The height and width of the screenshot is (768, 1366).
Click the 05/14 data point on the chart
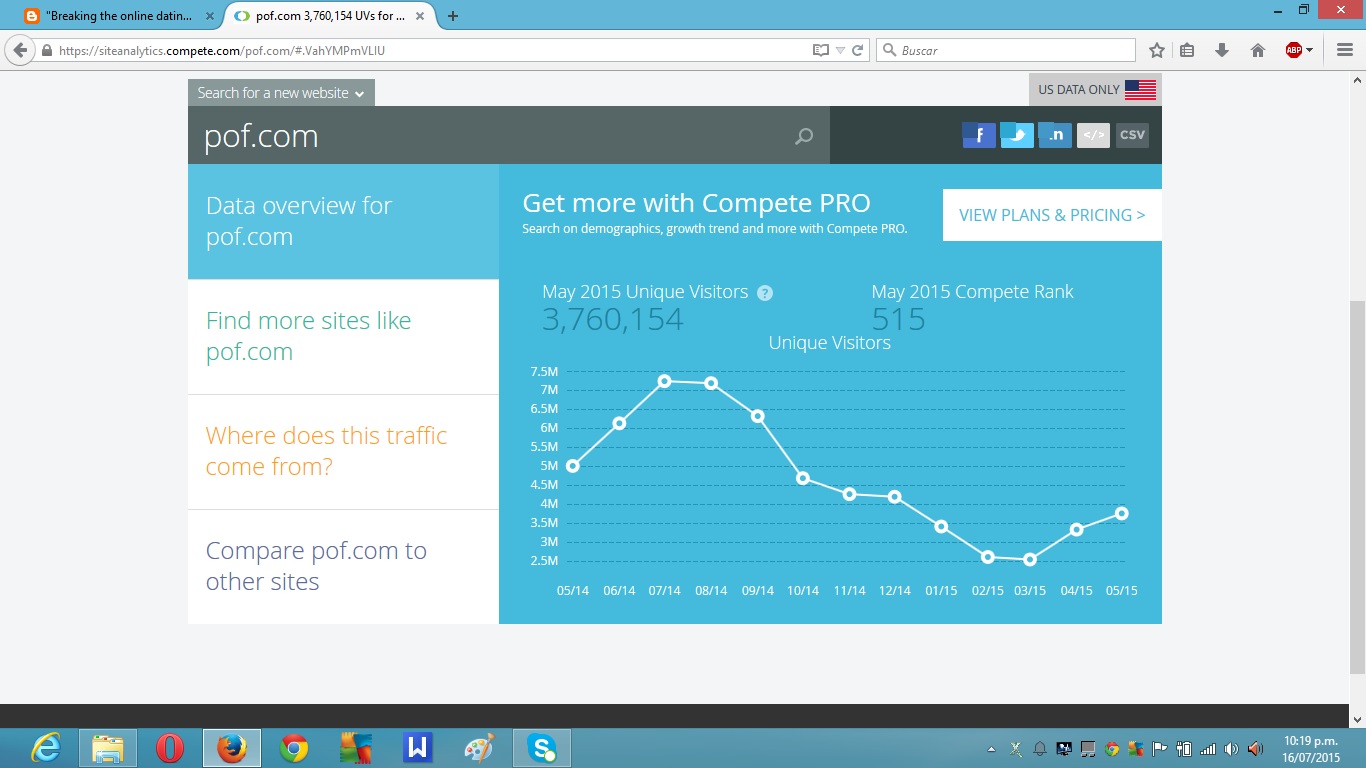click(x=572, y=466)
